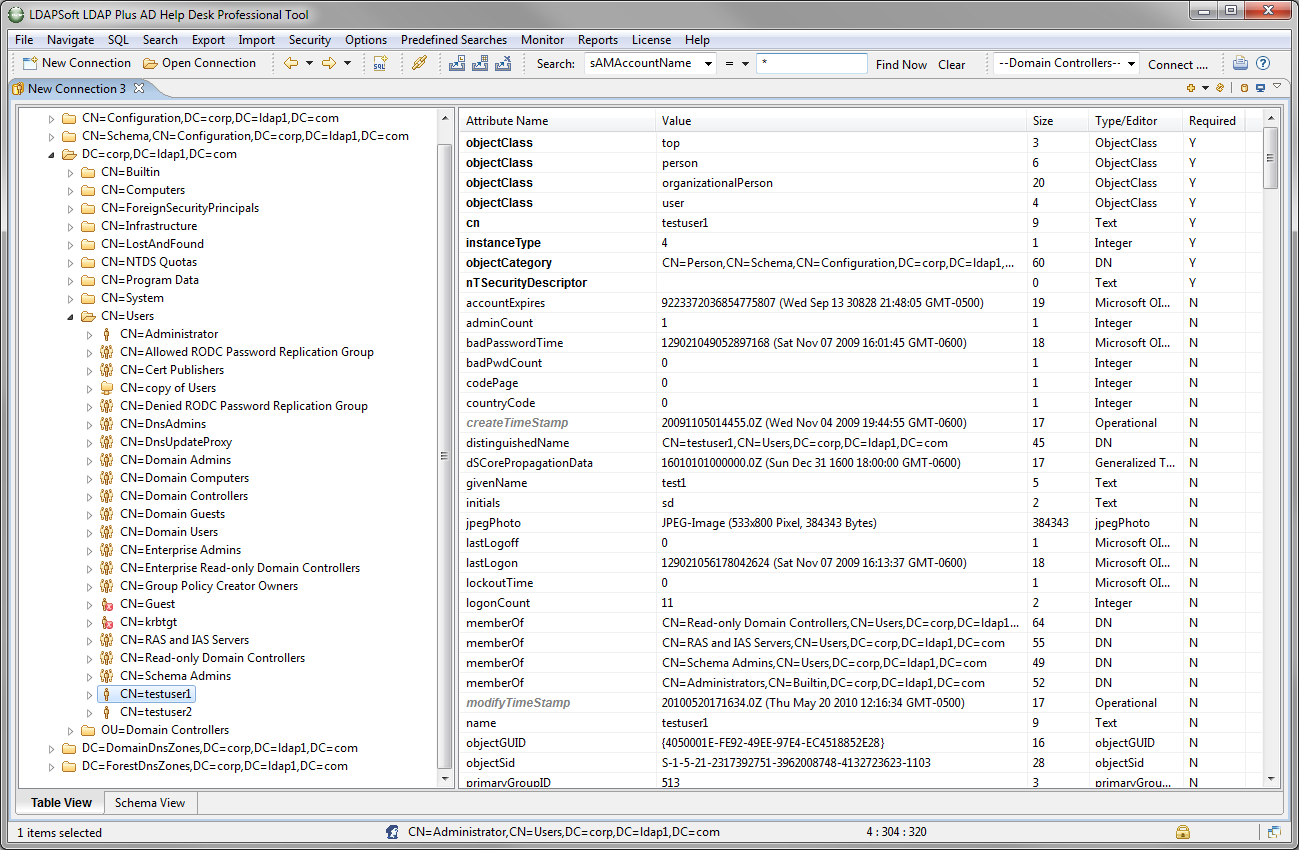Open help using the question mark icon
The image size is (1299, 850).
(x=1263, y=63)
